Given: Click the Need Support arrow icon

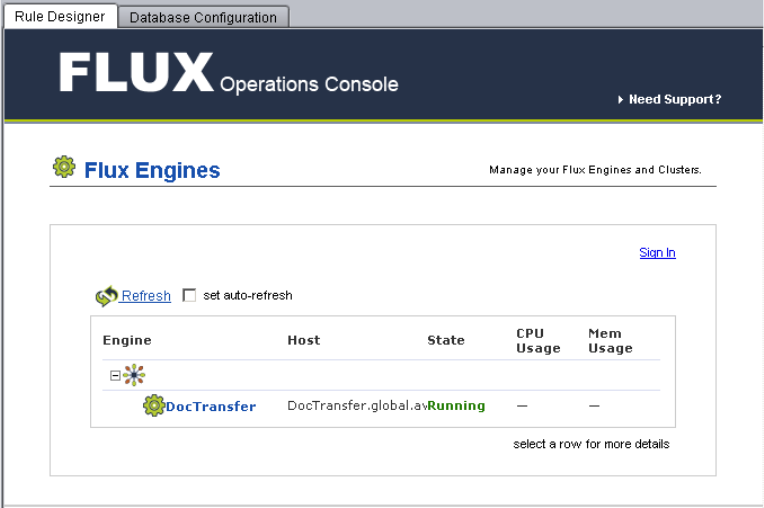Looking at the screenshot, I should click(621, 100).
